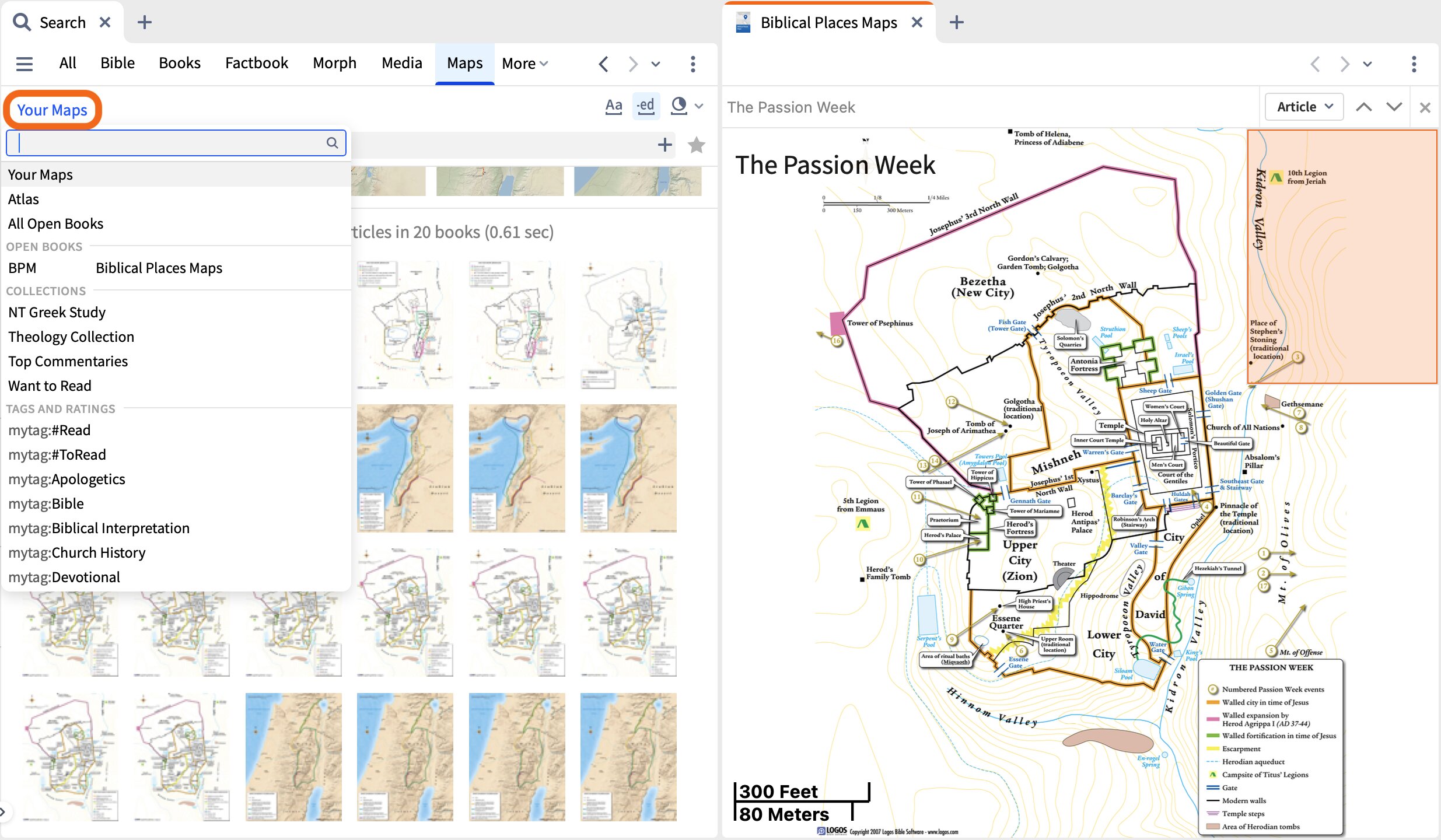This screenshot has width=1441, height=840.
Task: Choose the mytag:Devotional tag
Action: point(176,577)
